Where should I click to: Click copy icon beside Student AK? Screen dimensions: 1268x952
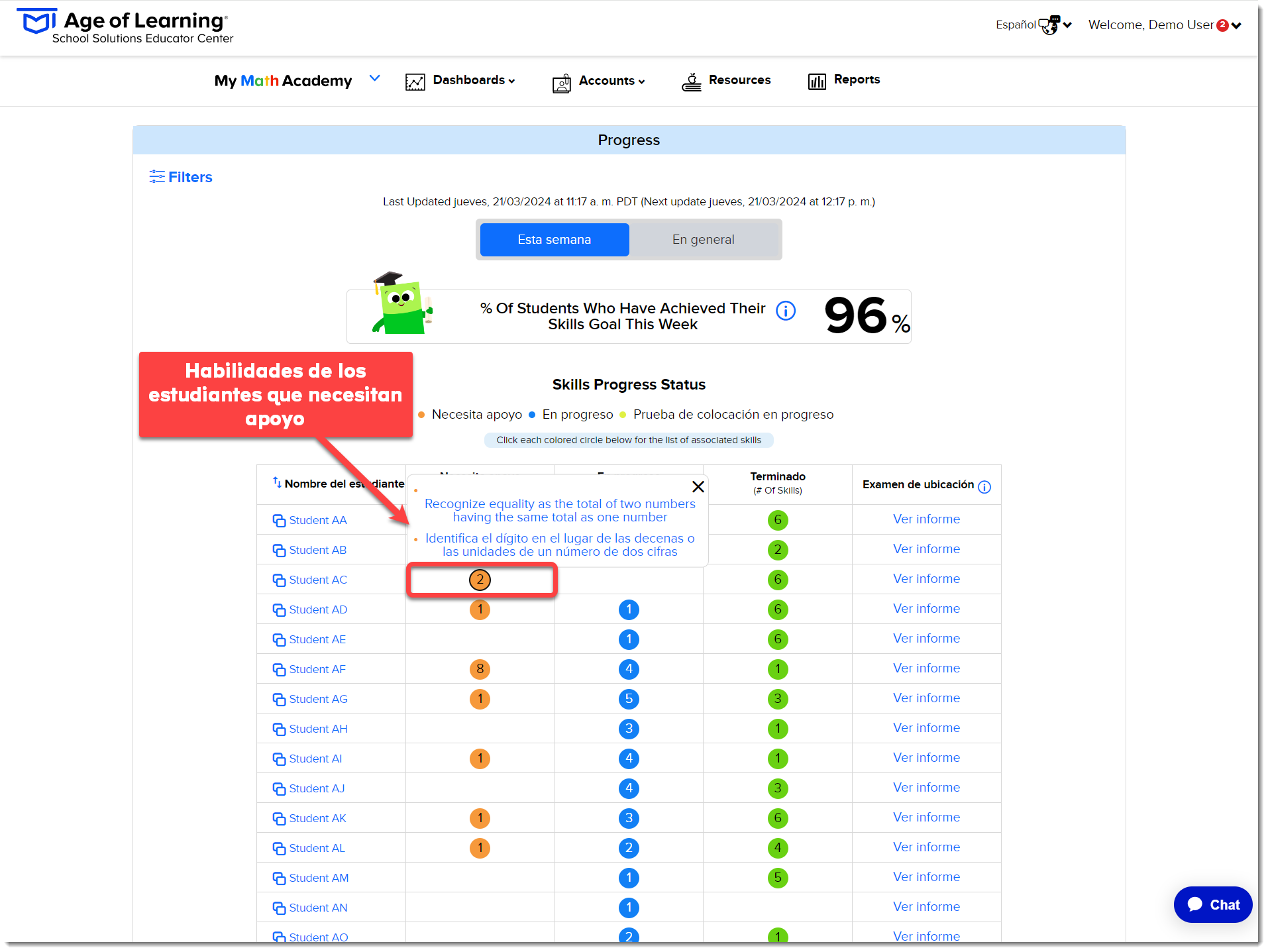tap(279, 819)
